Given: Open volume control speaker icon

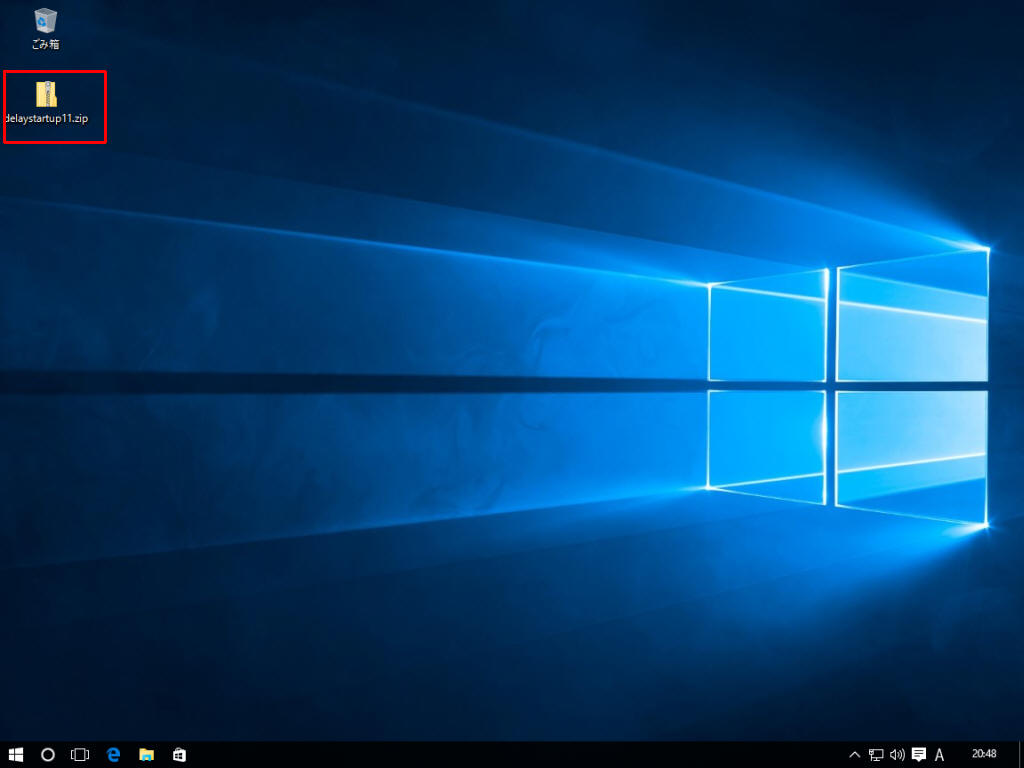Looking at the screenshot, I should pyautogui.click(x=897, y=755).
